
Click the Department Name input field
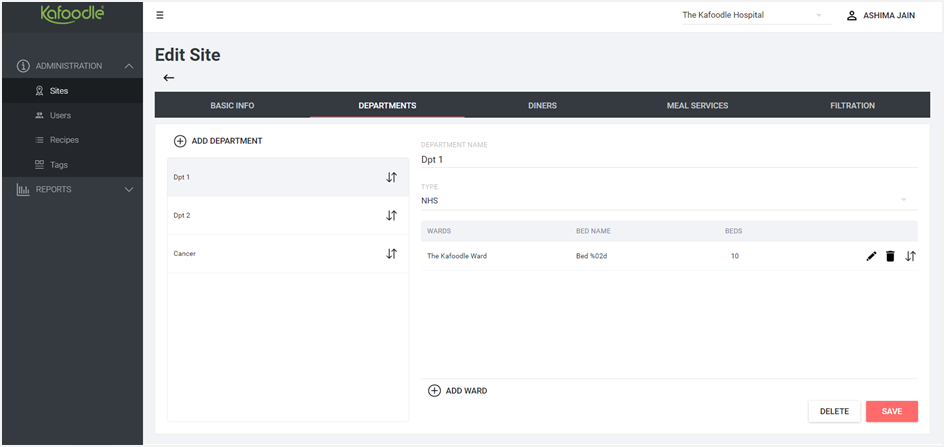669,160
